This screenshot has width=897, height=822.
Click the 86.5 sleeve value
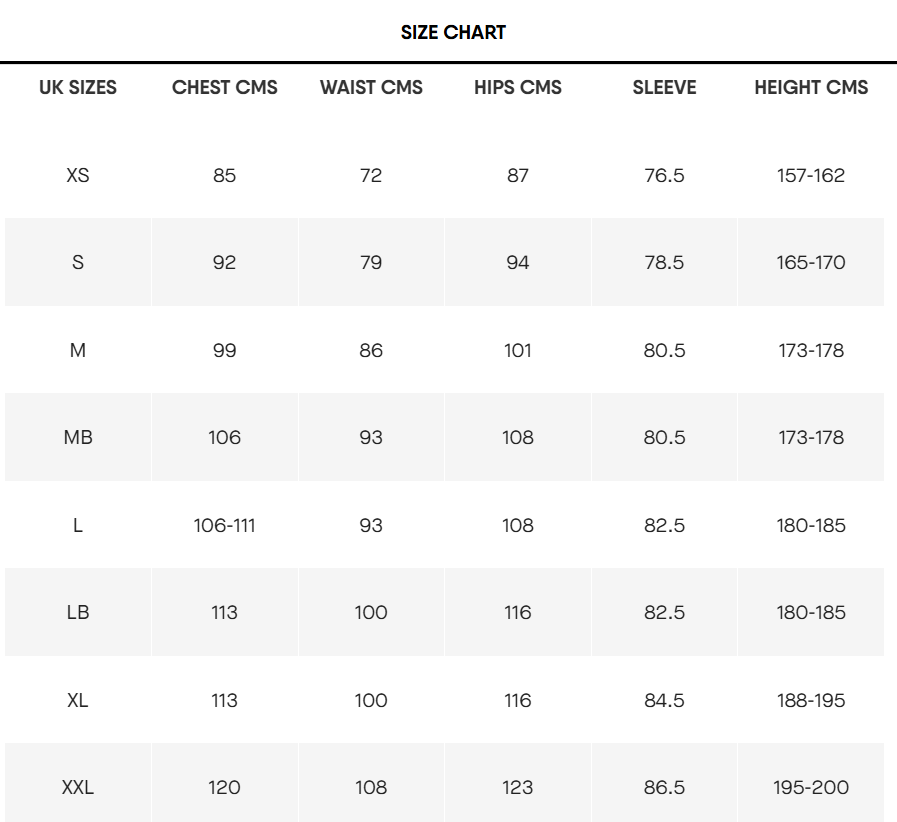664,787
